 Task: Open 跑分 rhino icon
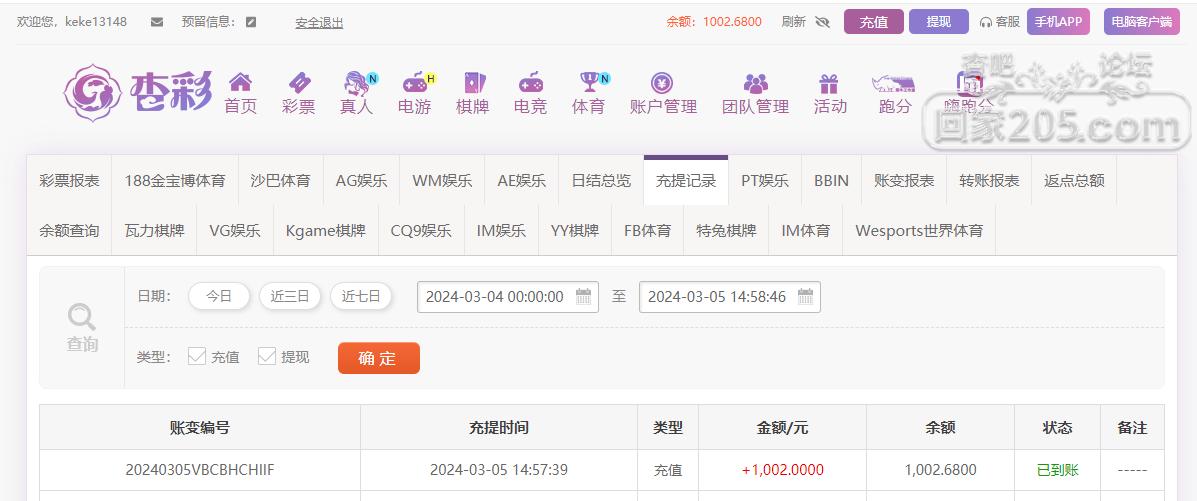tap(895, 82)
